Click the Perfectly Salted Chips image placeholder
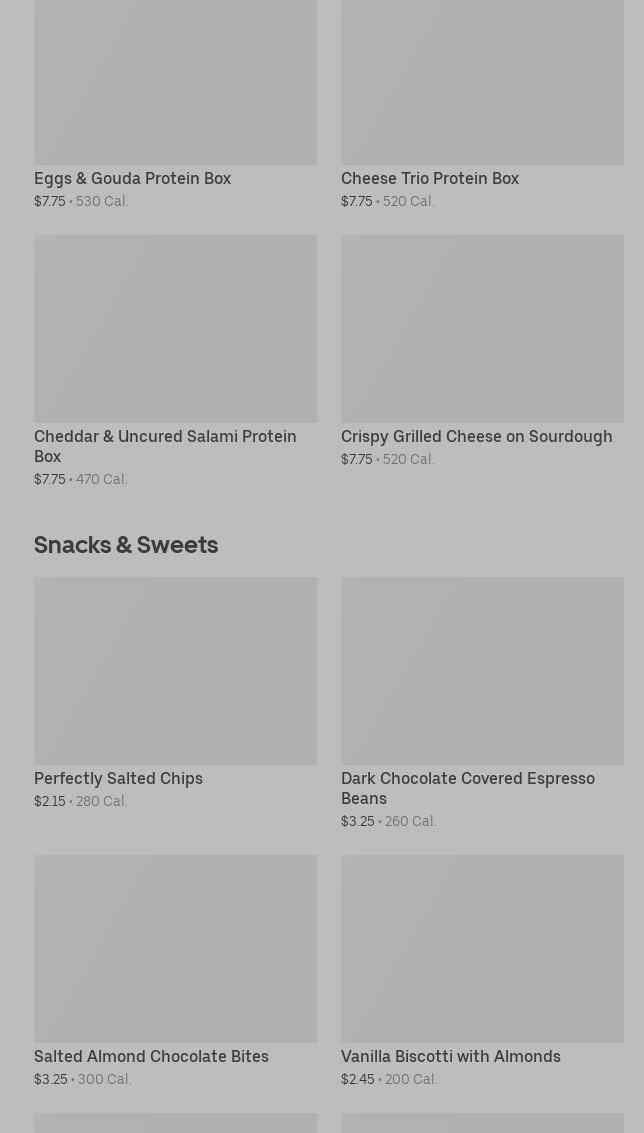This screenshot has width=644, height=1133. [175, 670]
